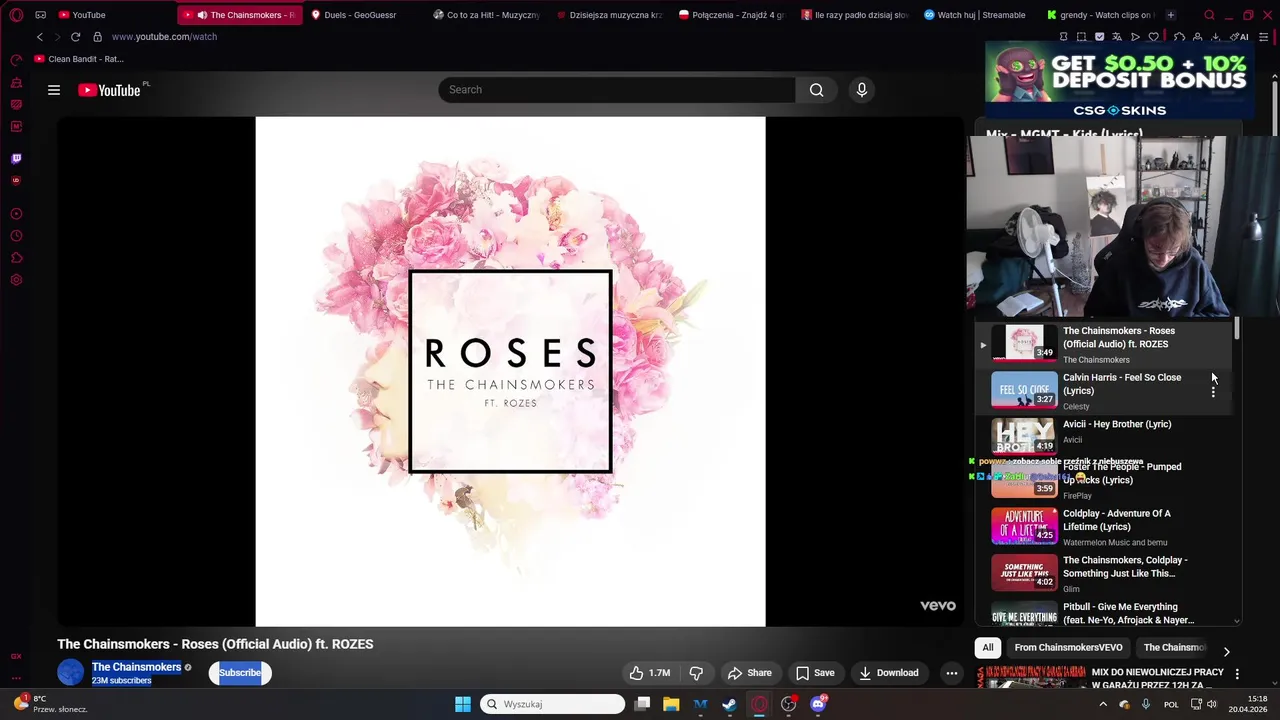Switch to the Co to za Hit! tab
Screen dimensions: 1280x720
pyautogui.click(x=486, y=15)
